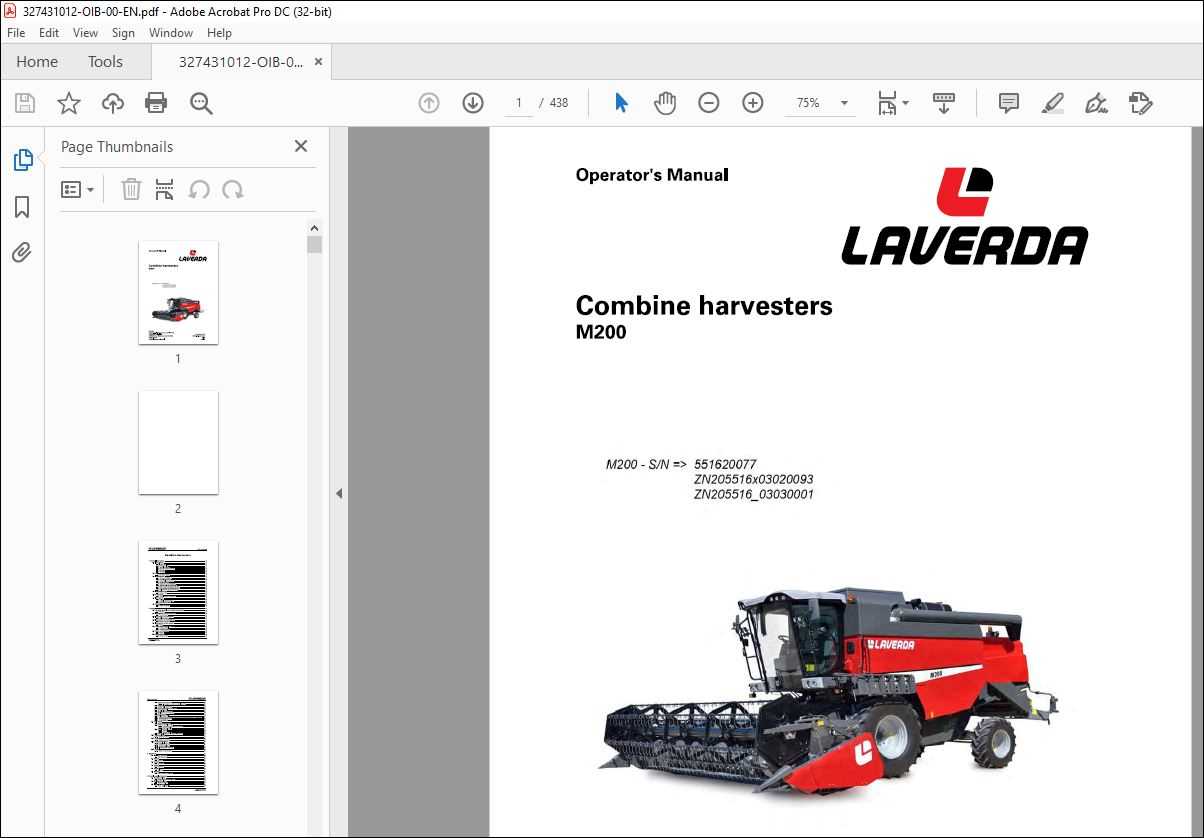The image size is (1204, 838).
Task: Open thumbnail options dropdown menu
Action: [x=78, y=189]
